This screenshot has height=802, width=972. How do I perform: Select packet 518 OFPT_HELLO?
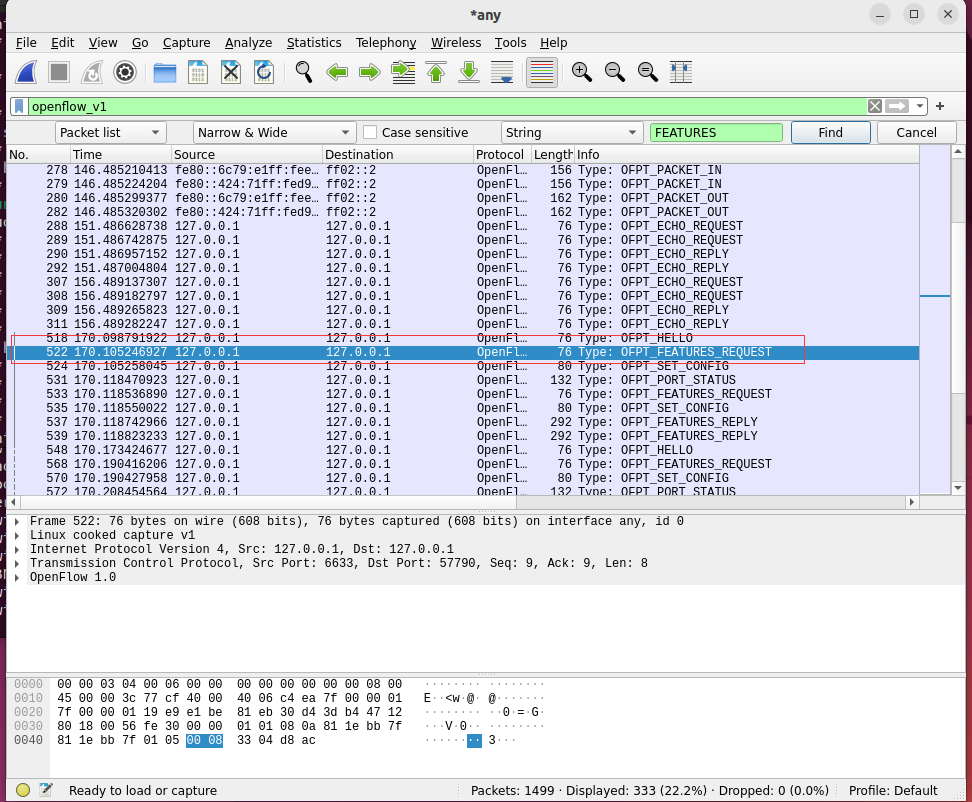462,338
